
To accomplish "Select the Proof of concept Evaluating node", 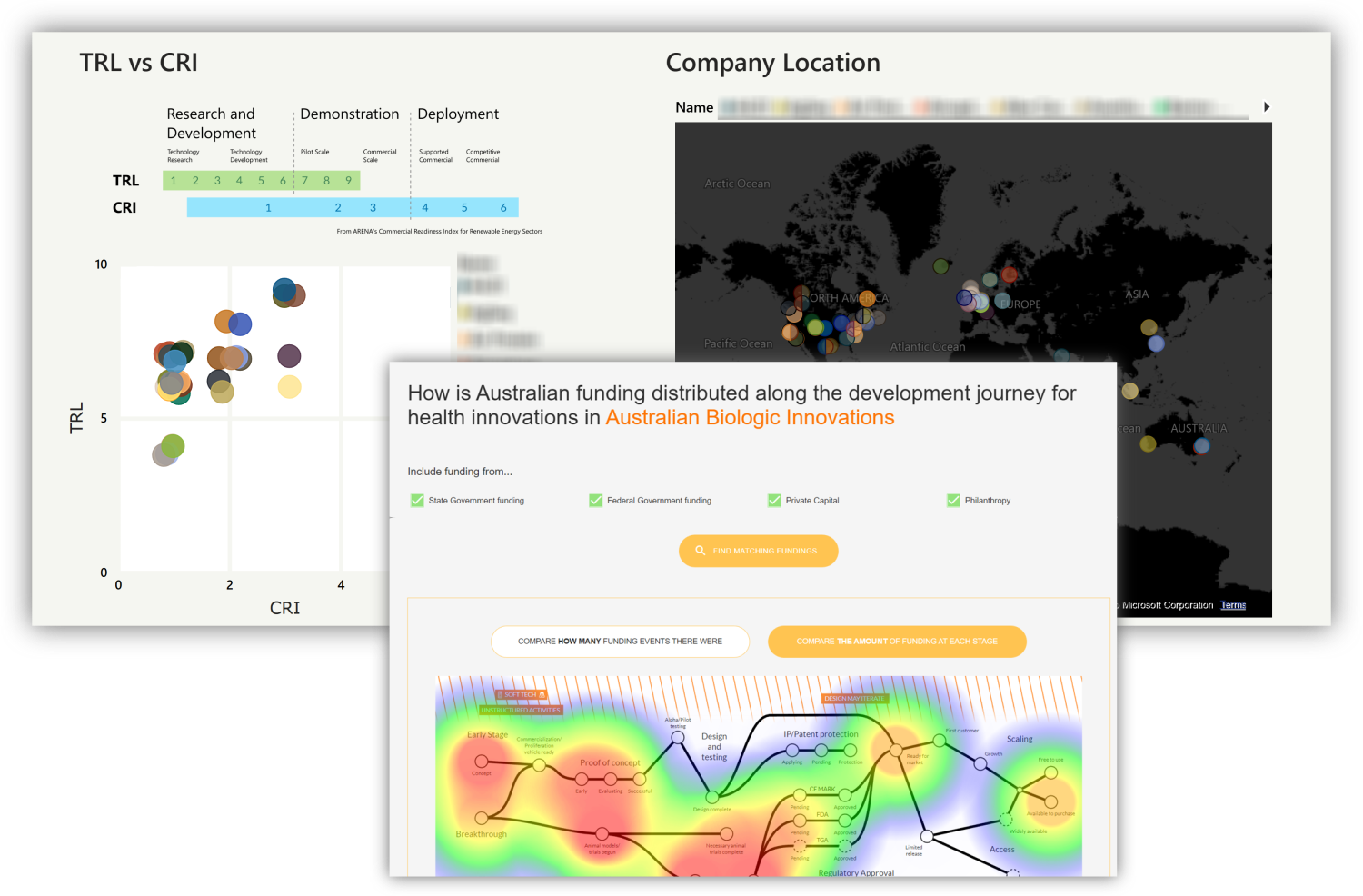I will click(611, 779).
